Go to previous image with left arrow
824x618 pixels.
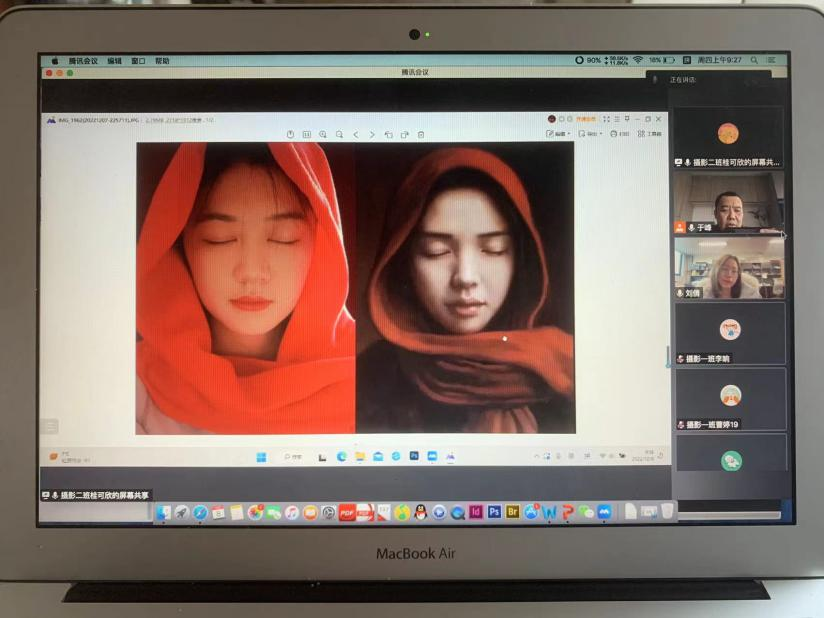click(356, 134)
